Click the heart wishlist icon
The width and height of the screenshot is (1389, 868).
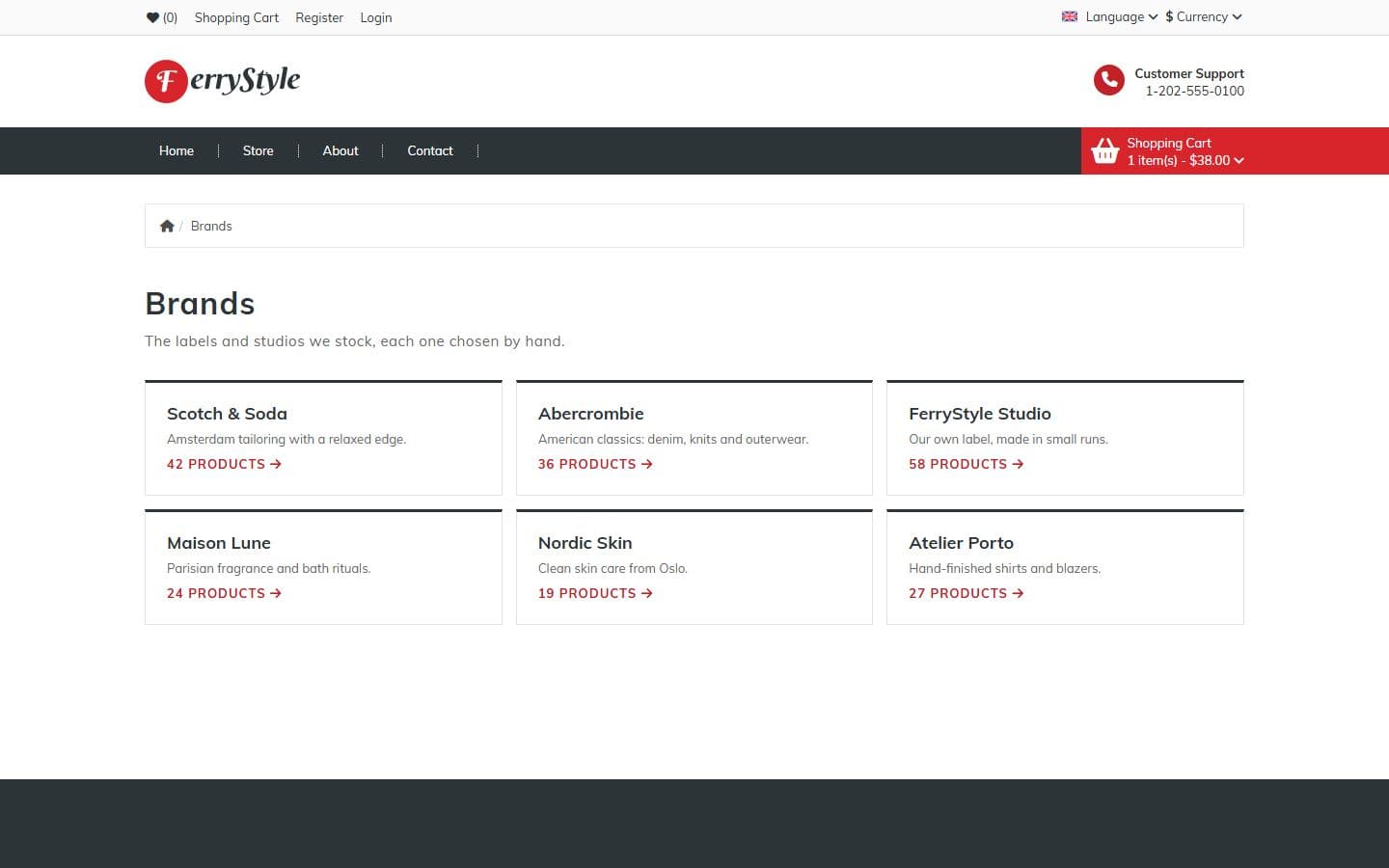point(152,17)
